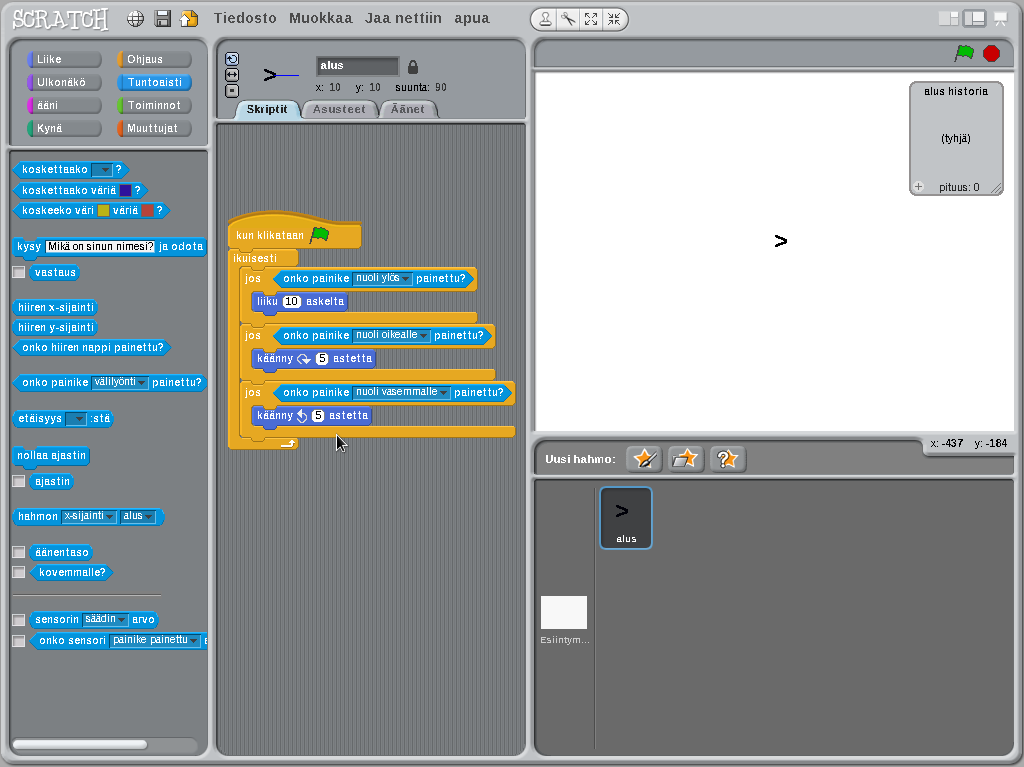This screenshot has height=767, width=1024.
Task: Stop all scripts with red button
Action: tap(991, 54)
